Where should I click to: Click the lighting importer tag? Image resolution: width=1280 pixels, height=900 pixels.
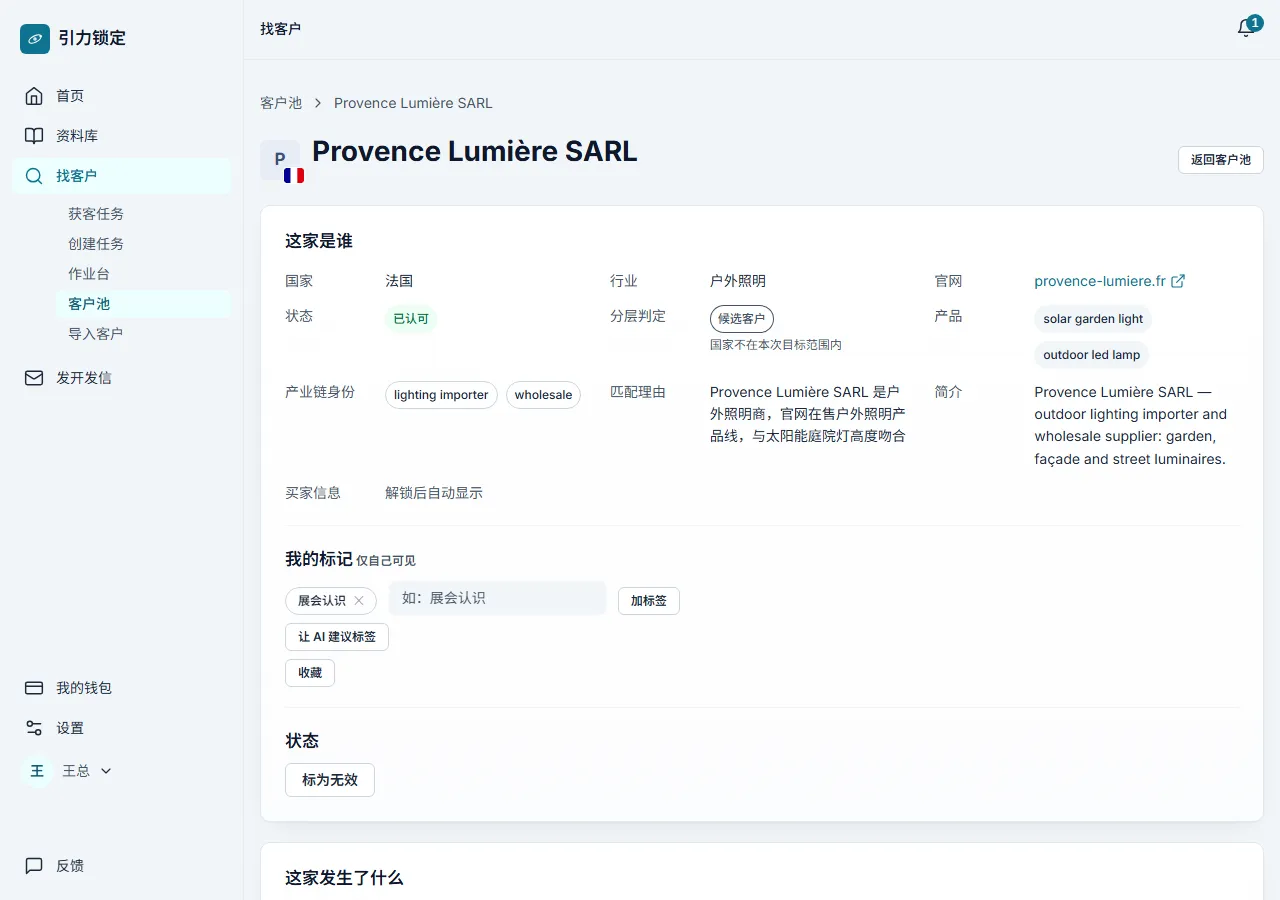coord(441,395)
